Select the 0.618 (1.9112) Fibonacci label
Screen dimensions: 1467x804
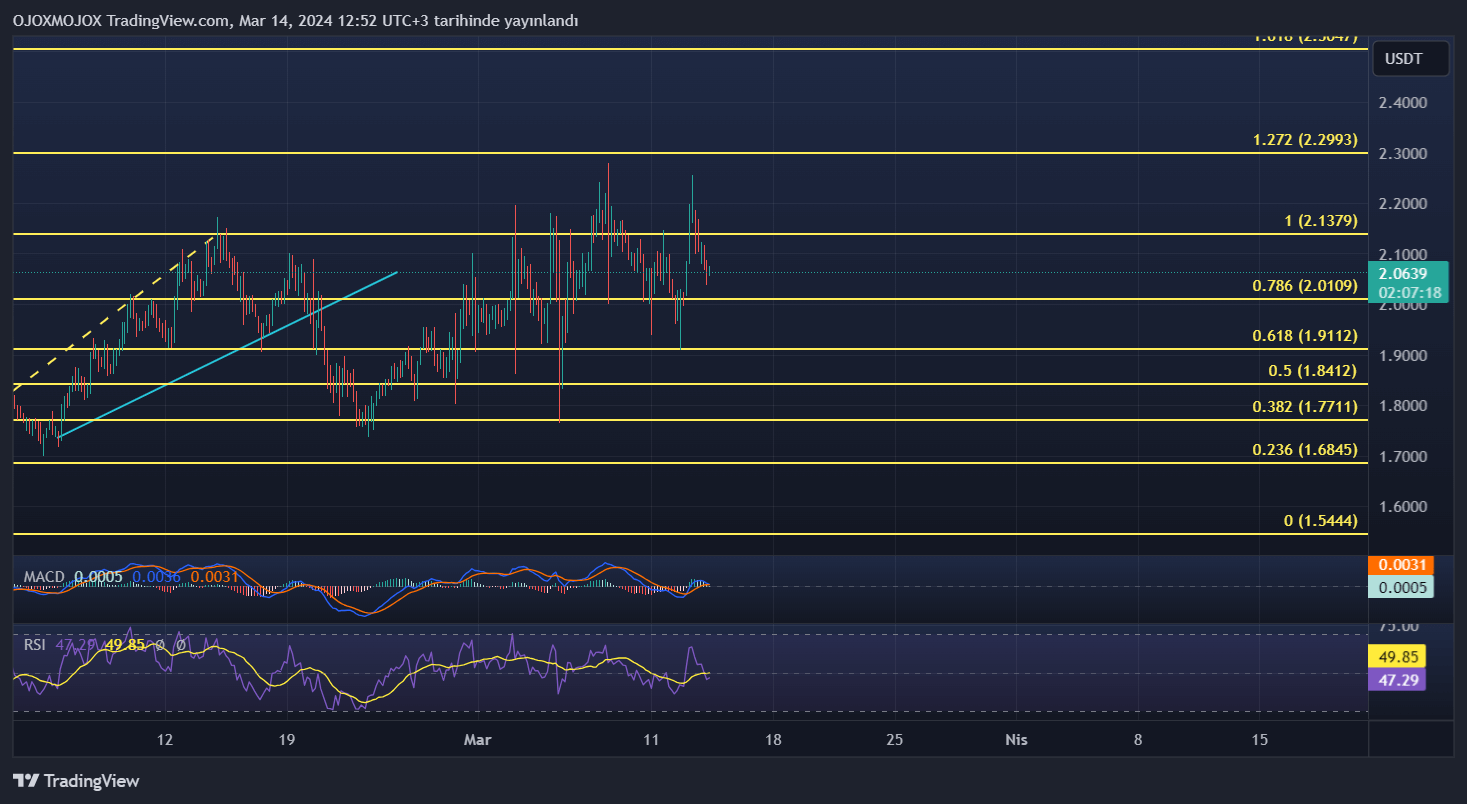[x=1305, y=337]
